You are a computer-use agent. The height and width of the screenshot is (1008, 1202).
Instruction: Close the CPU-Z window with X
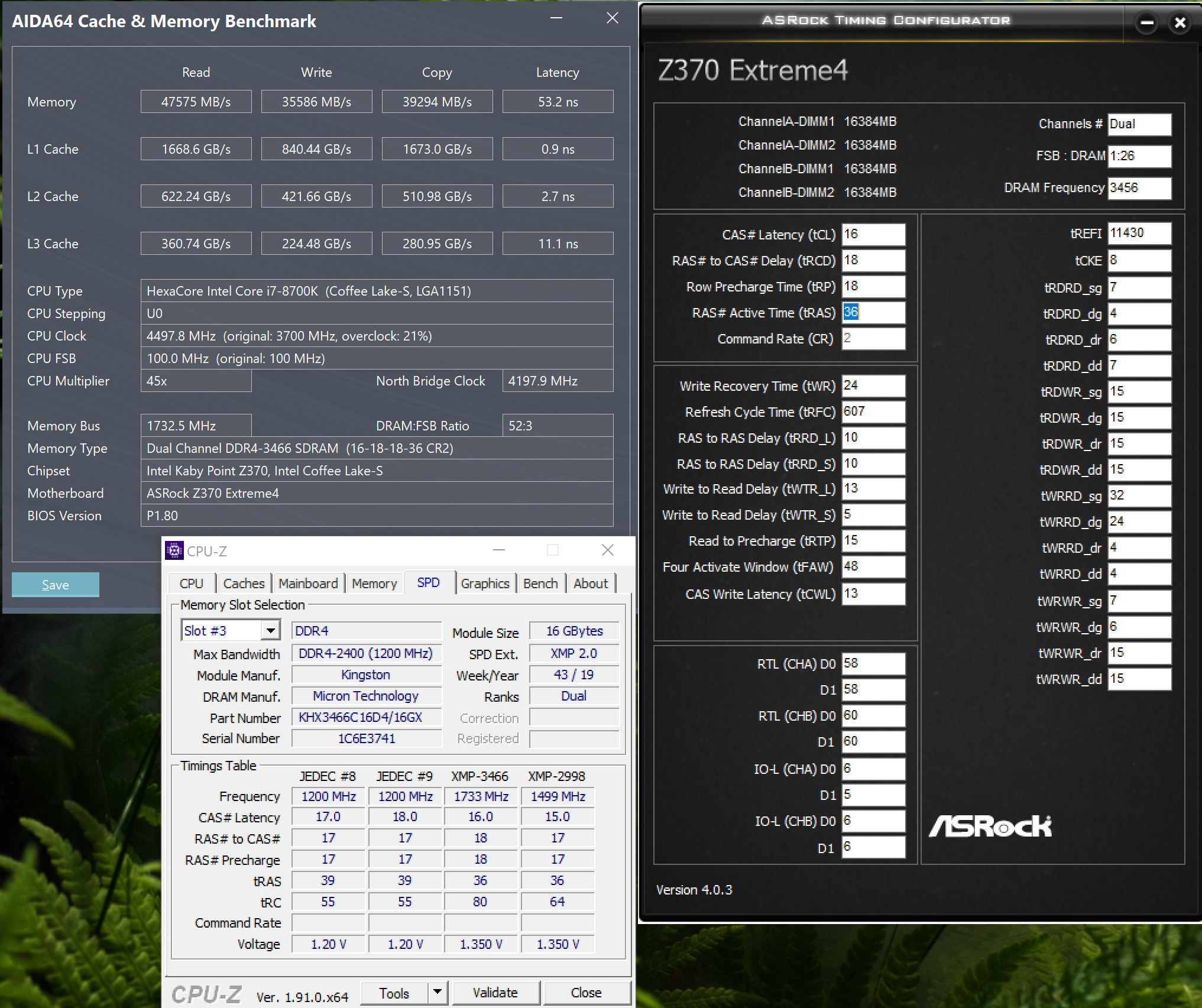click(x=607, y=550)
